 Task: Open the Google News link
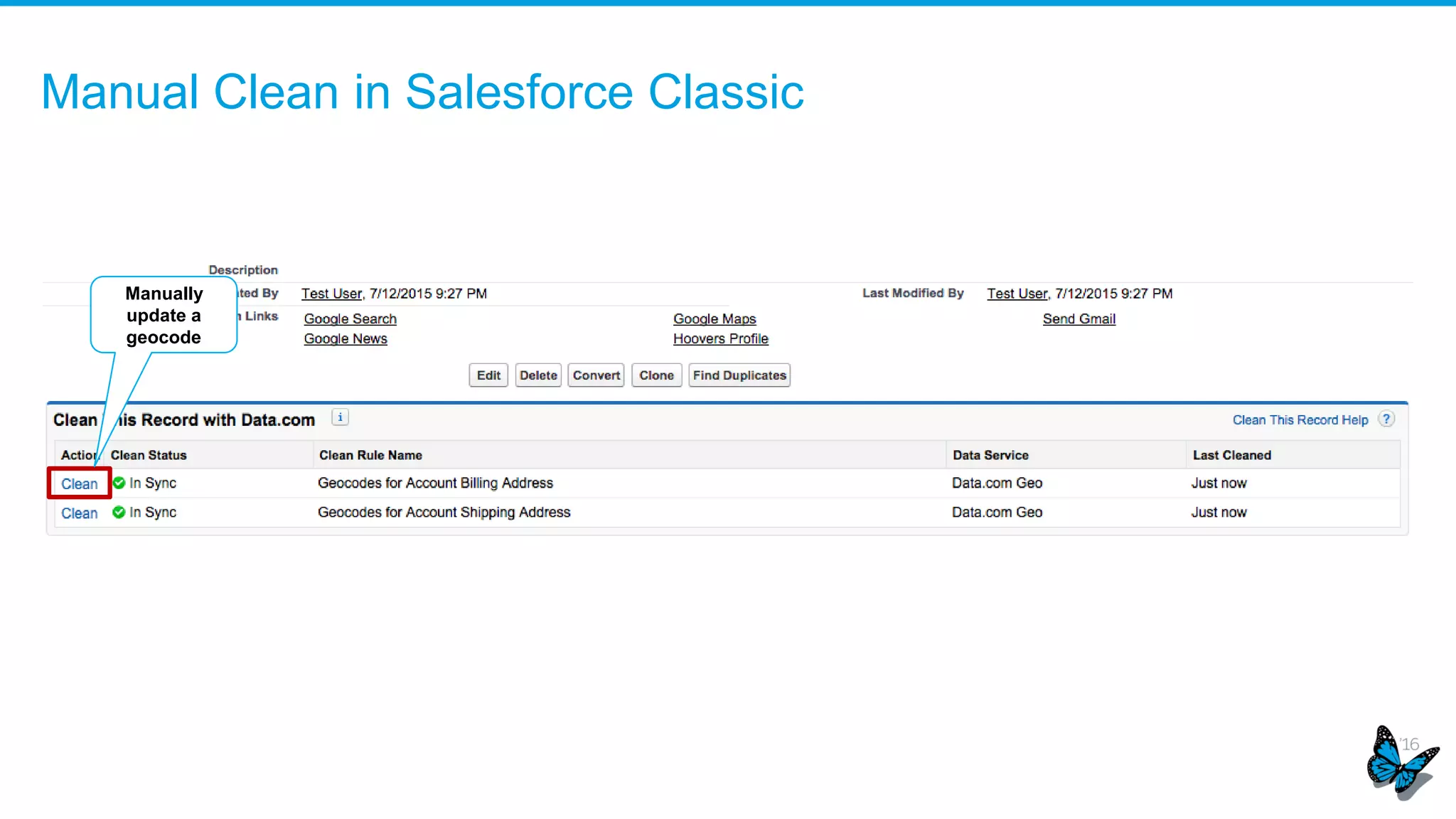click(x=346, y=338)
